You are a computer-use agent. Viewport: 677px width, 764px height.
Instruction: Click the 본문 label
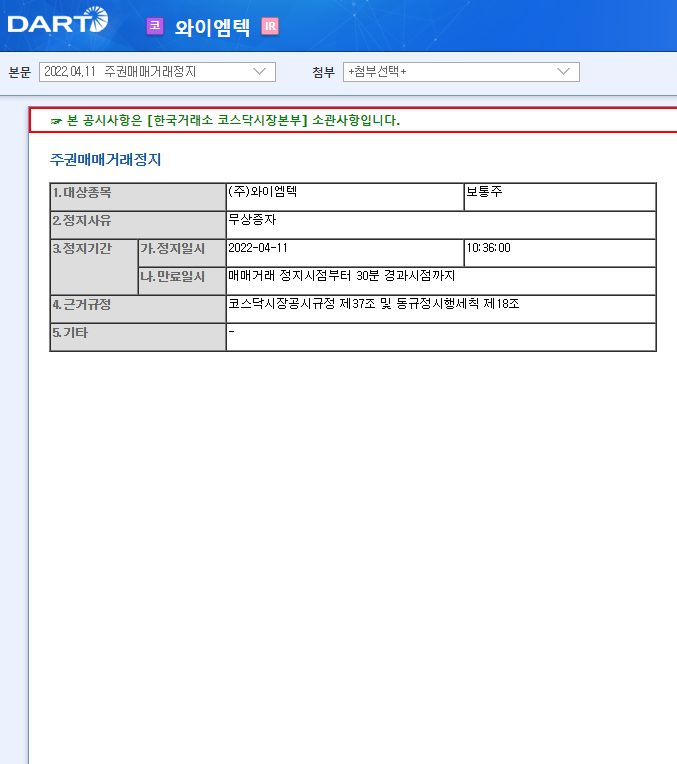[x=20, y=72]
